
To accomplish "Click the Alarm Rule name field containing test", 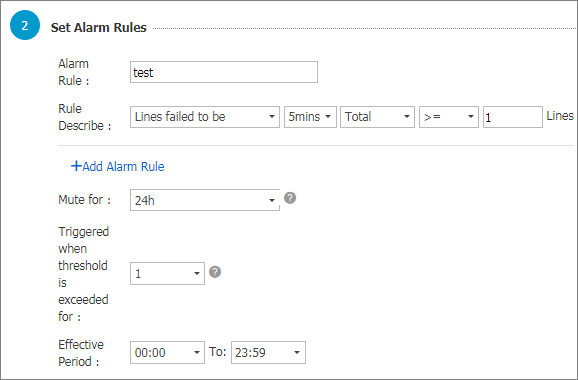I will coord(223,72).
